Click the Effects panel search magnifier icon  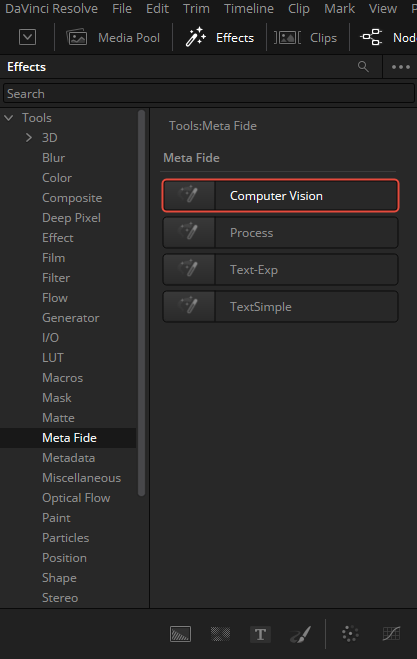(x=363, y=66)
